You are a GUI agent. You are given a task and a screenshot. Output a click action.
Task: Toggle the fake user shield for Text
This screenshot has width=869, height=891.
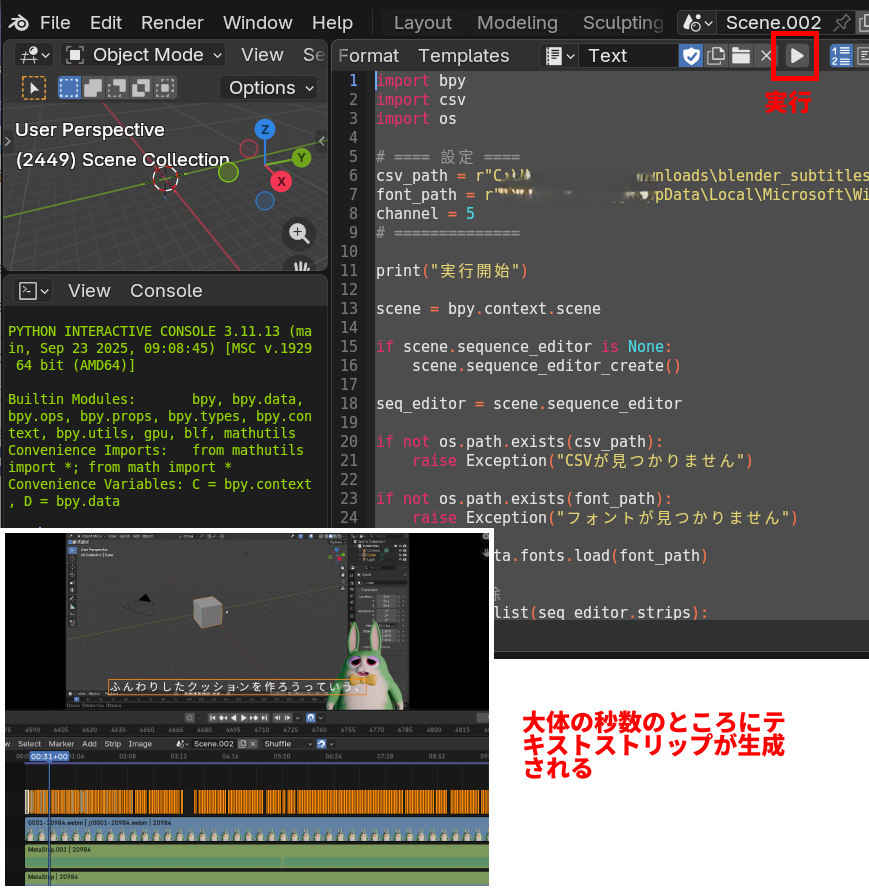pyautogui.click(x=691, y=56)
